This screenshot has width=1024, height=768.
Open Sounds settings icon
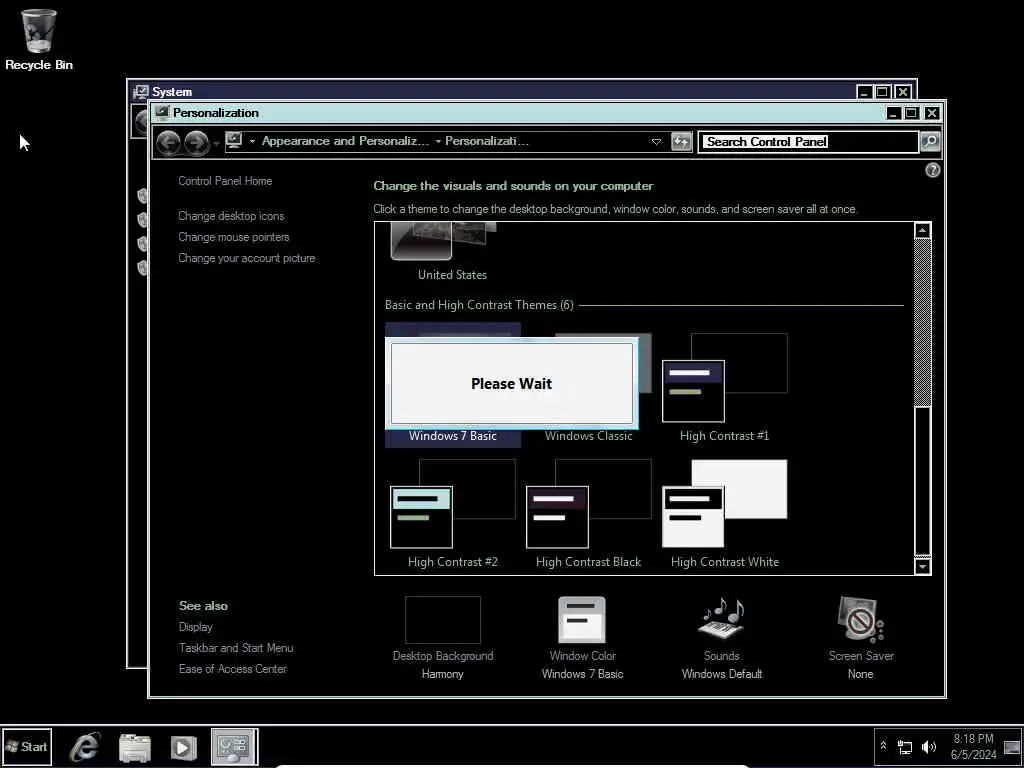[x=722, y=618]
